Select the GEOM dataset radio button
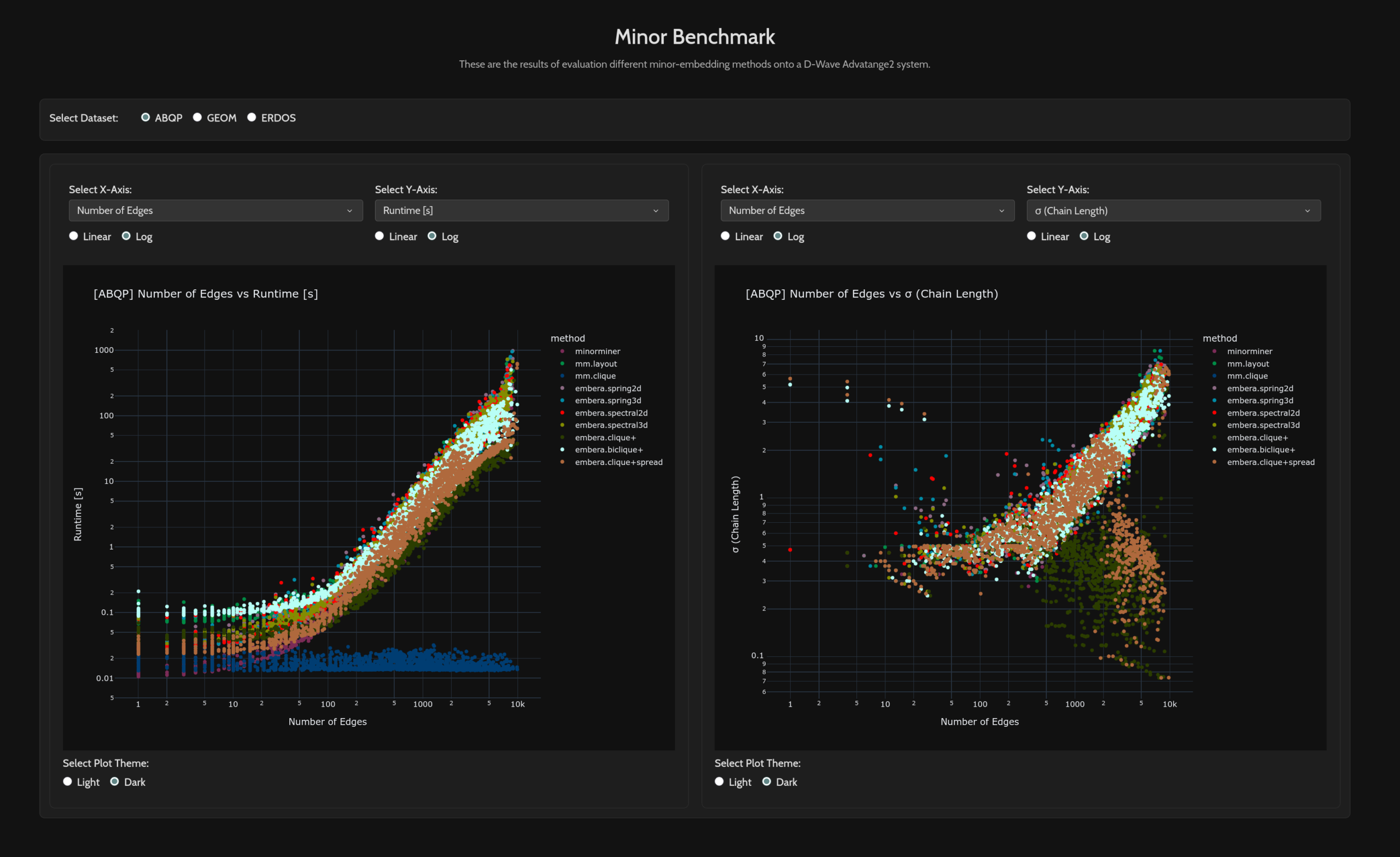1400x857 pixels. click(x=197, y=117)
